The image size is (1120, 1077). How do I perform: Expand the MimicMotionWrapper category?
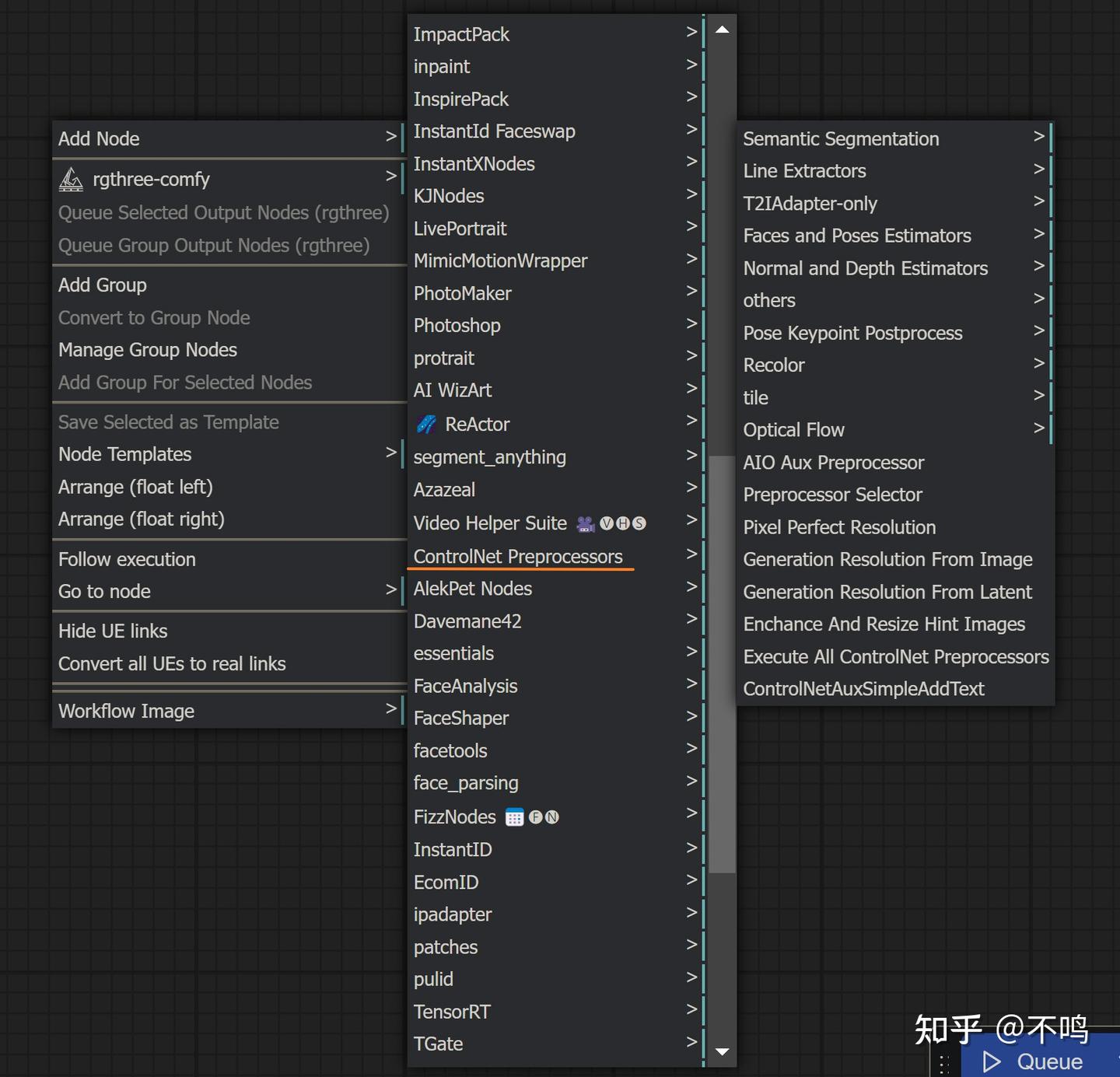556,261
